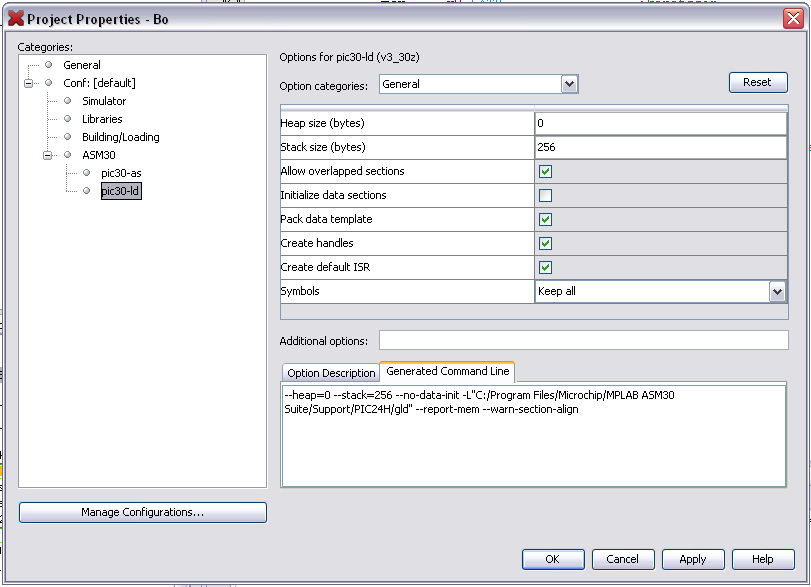
Task: Select pic30-as in the tree
Action: pyautogui.click(x=121, y=173)
